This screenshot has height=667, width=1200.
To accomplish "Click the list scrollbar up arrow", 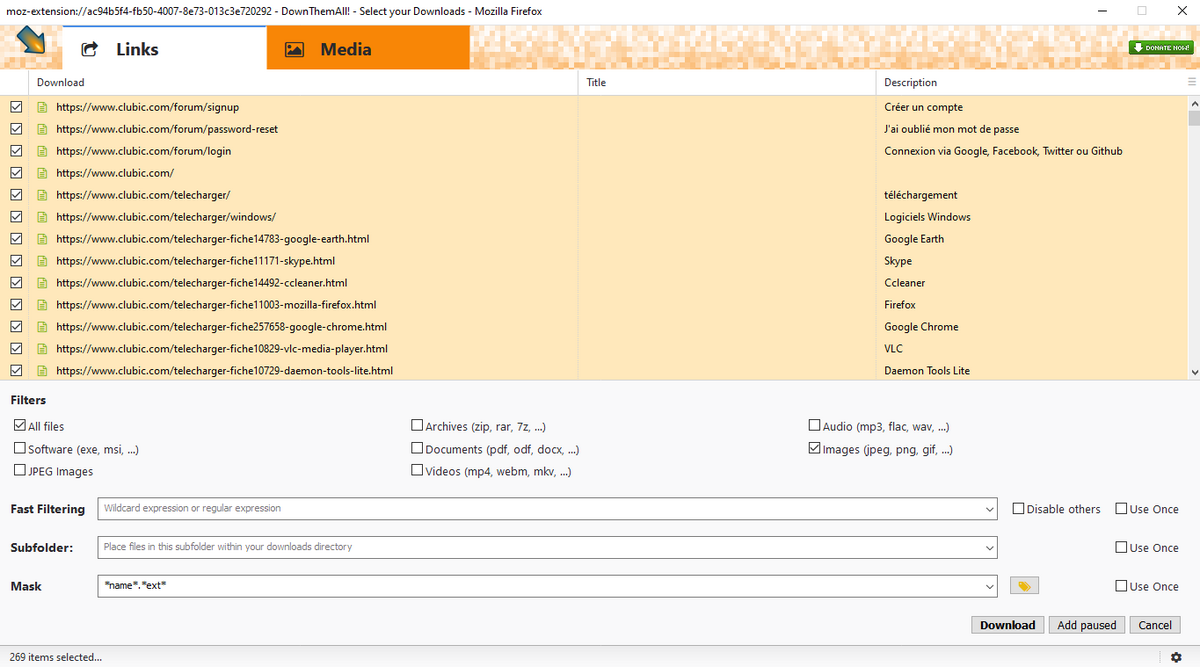I will (1193, 103).
